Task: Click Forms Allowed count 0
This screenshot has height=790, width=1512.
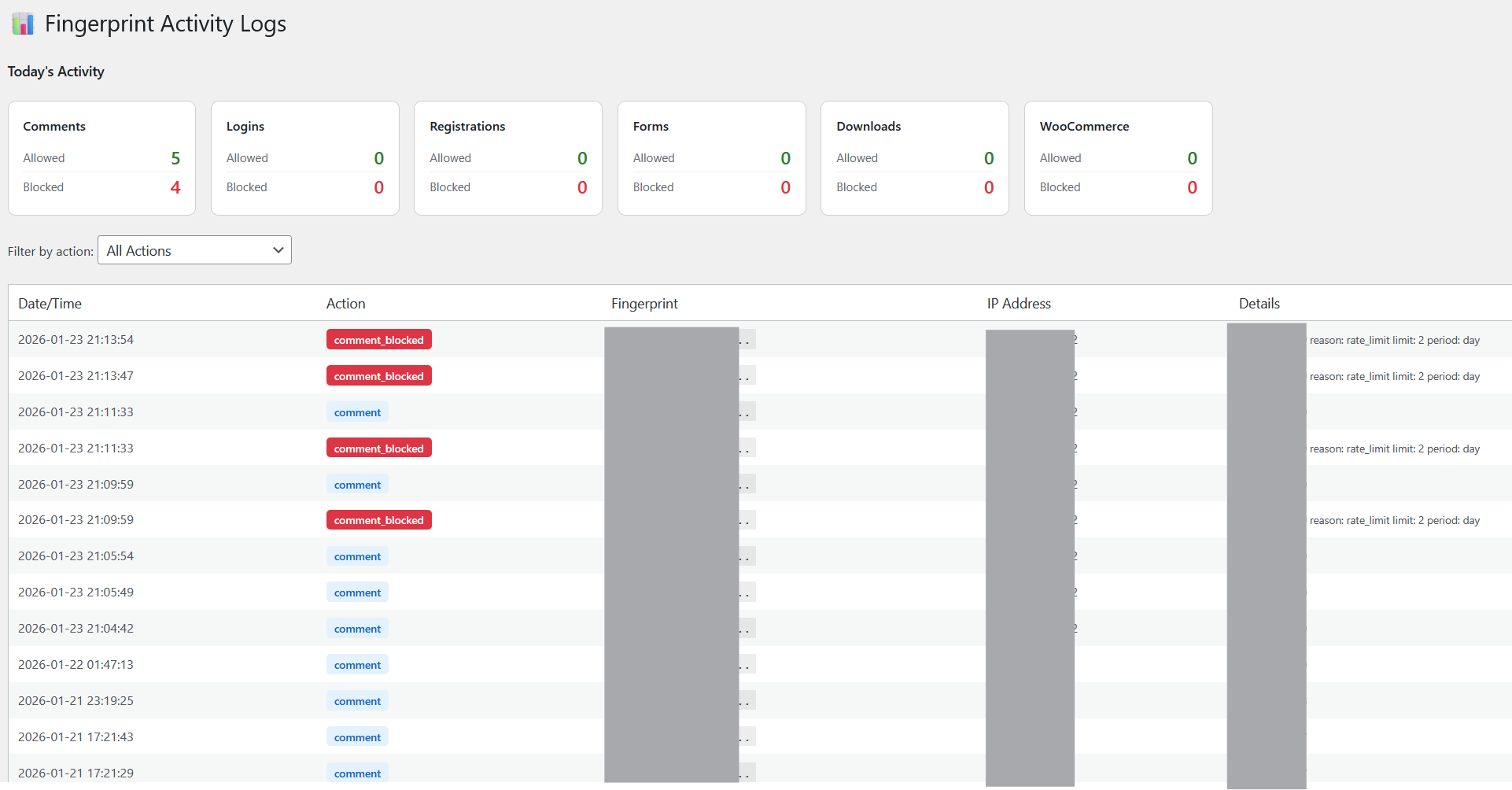Action: tap(786, 158)
